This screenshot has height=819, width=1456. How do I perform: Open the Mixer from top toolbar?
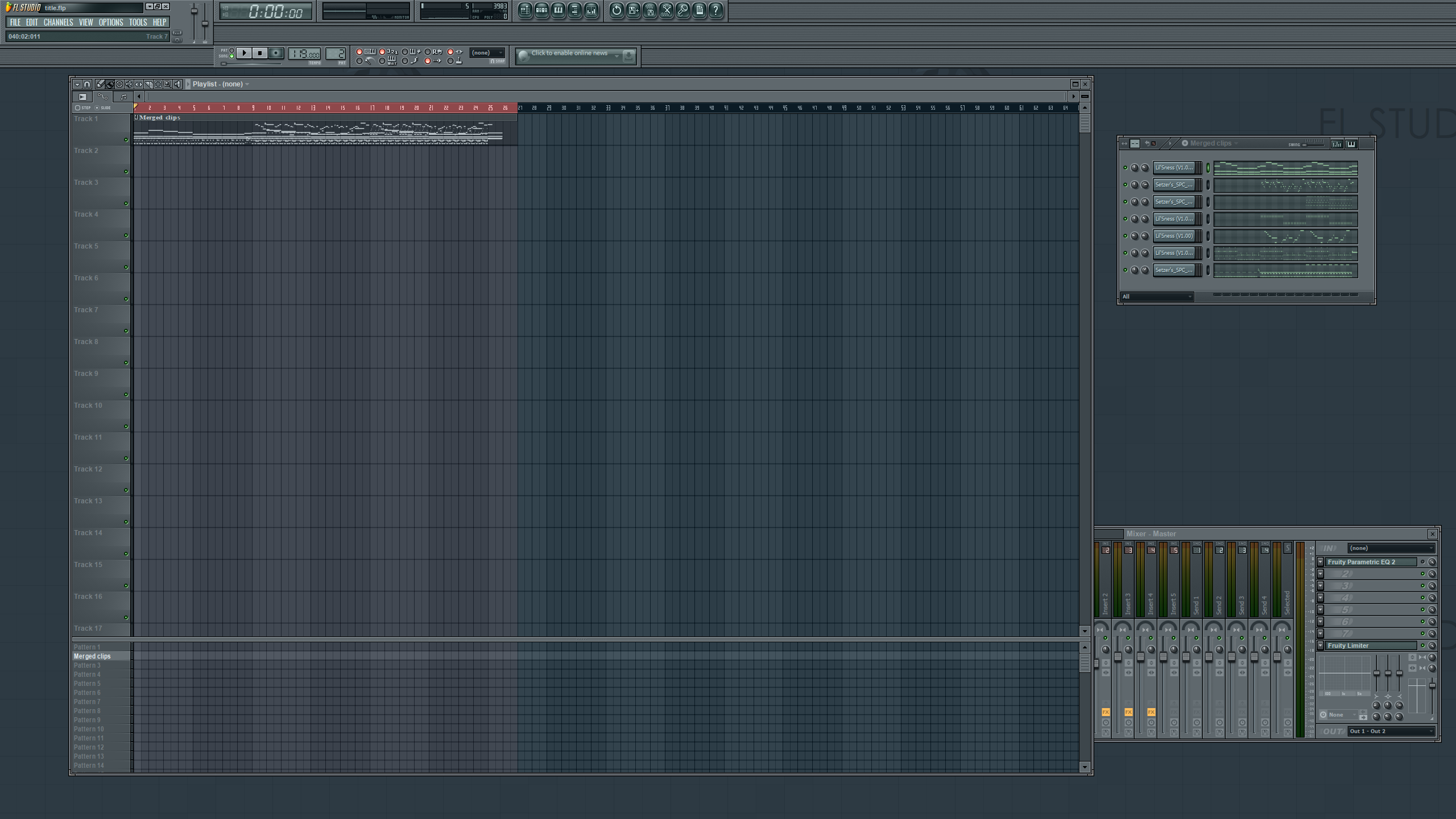(591, 10)
